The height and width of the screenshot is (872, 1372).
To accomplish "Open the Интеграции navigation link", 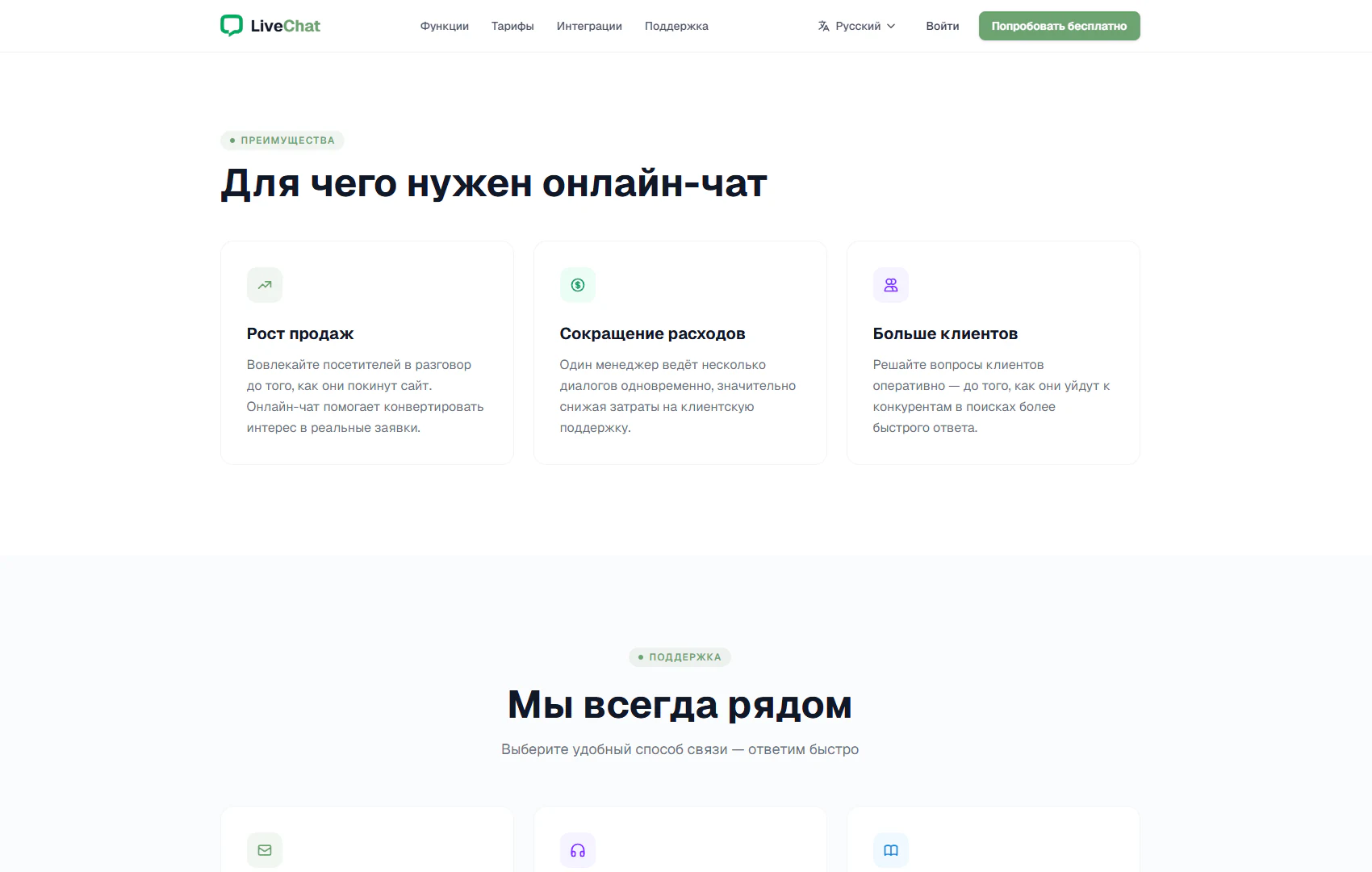I will click(x=589, y=26).
